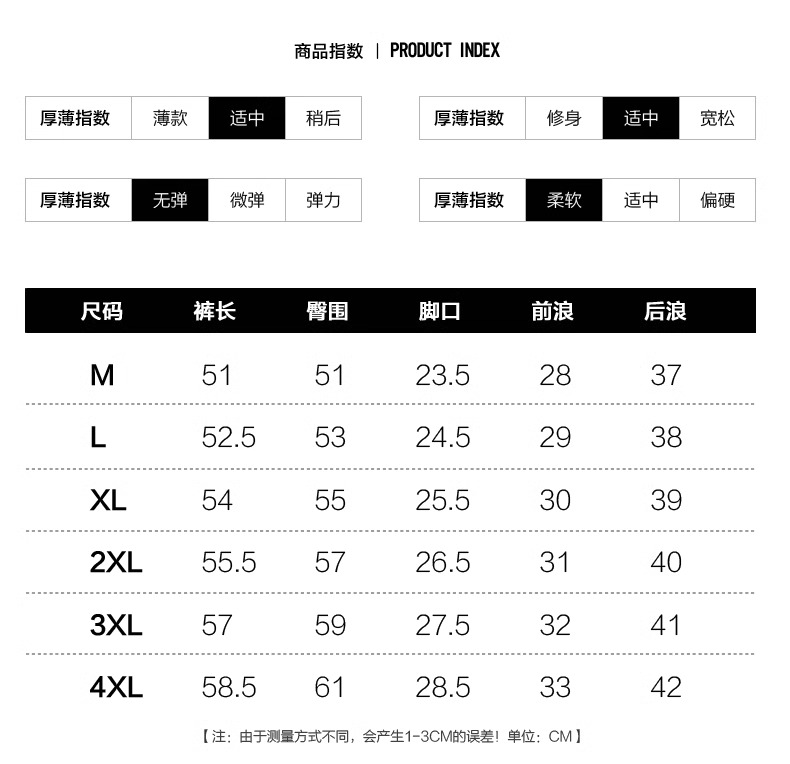Click the 脚口 column header
Viewport: 790px width, 764px height.
(x=440, y=311)
